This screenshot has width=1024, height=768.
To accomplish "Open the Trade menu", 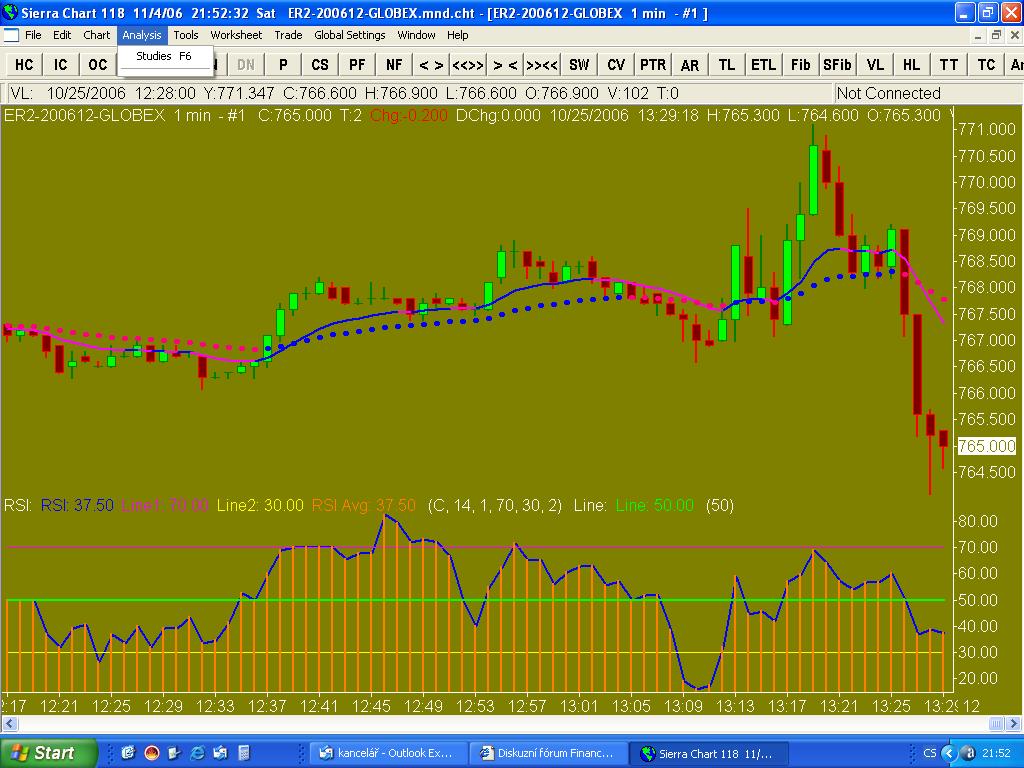I will coord(288,35).
